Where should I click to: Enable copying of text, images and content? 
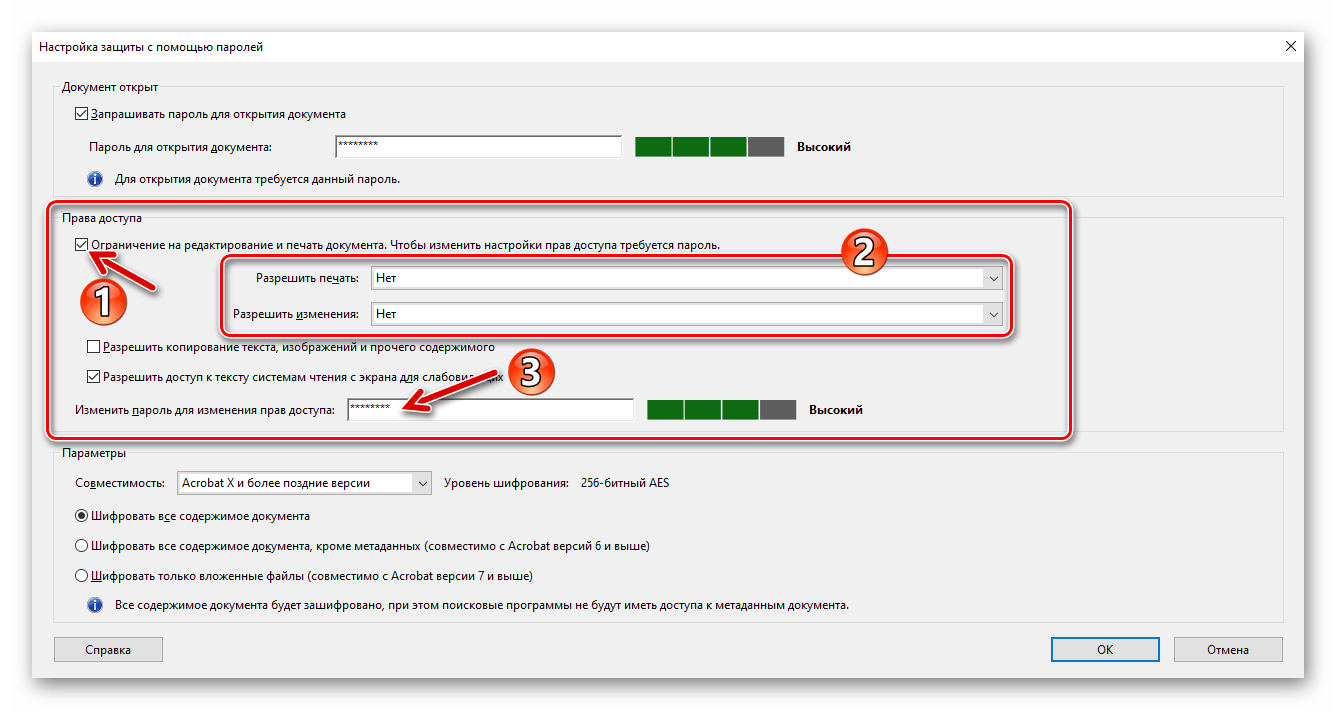click(x=94, y=347)
